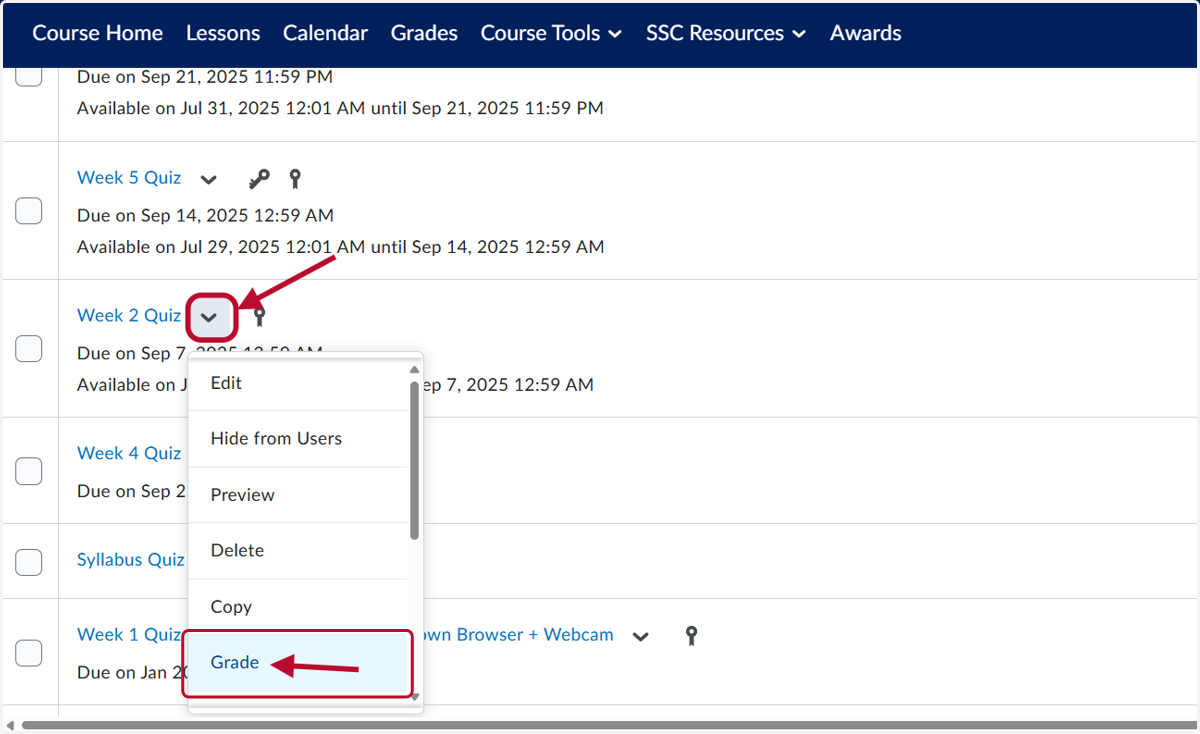1200x734 pixels.
Task: Open the Awards page
Action: click(866, 33)
